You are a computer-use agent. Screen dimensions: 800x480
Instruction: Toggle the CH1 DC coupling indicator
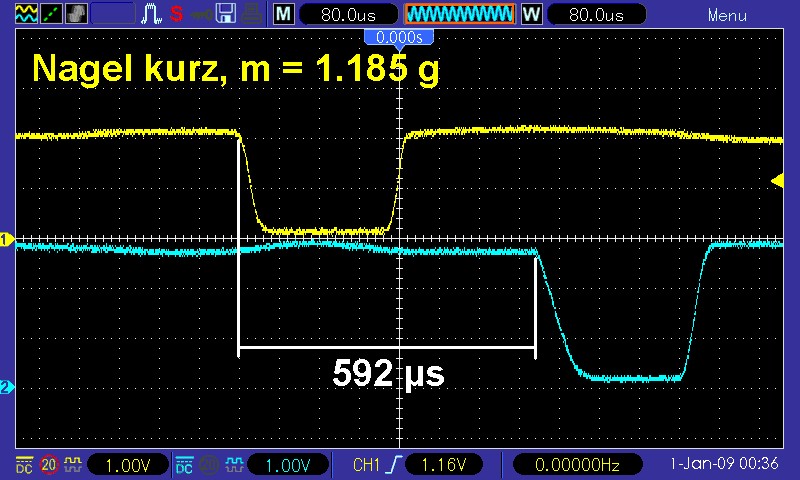pyautogui.click(x=22, y=465)
